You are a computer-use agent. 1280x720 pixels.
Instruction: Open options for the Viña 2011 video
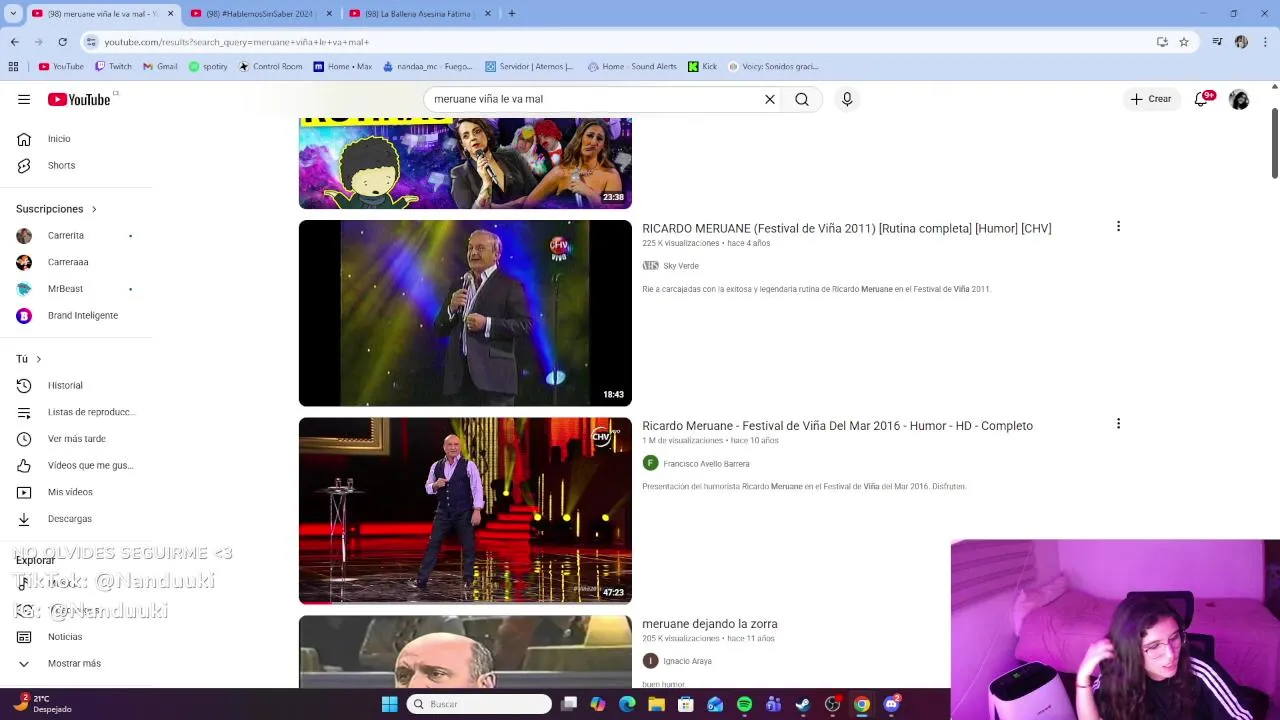point(1118,227)
